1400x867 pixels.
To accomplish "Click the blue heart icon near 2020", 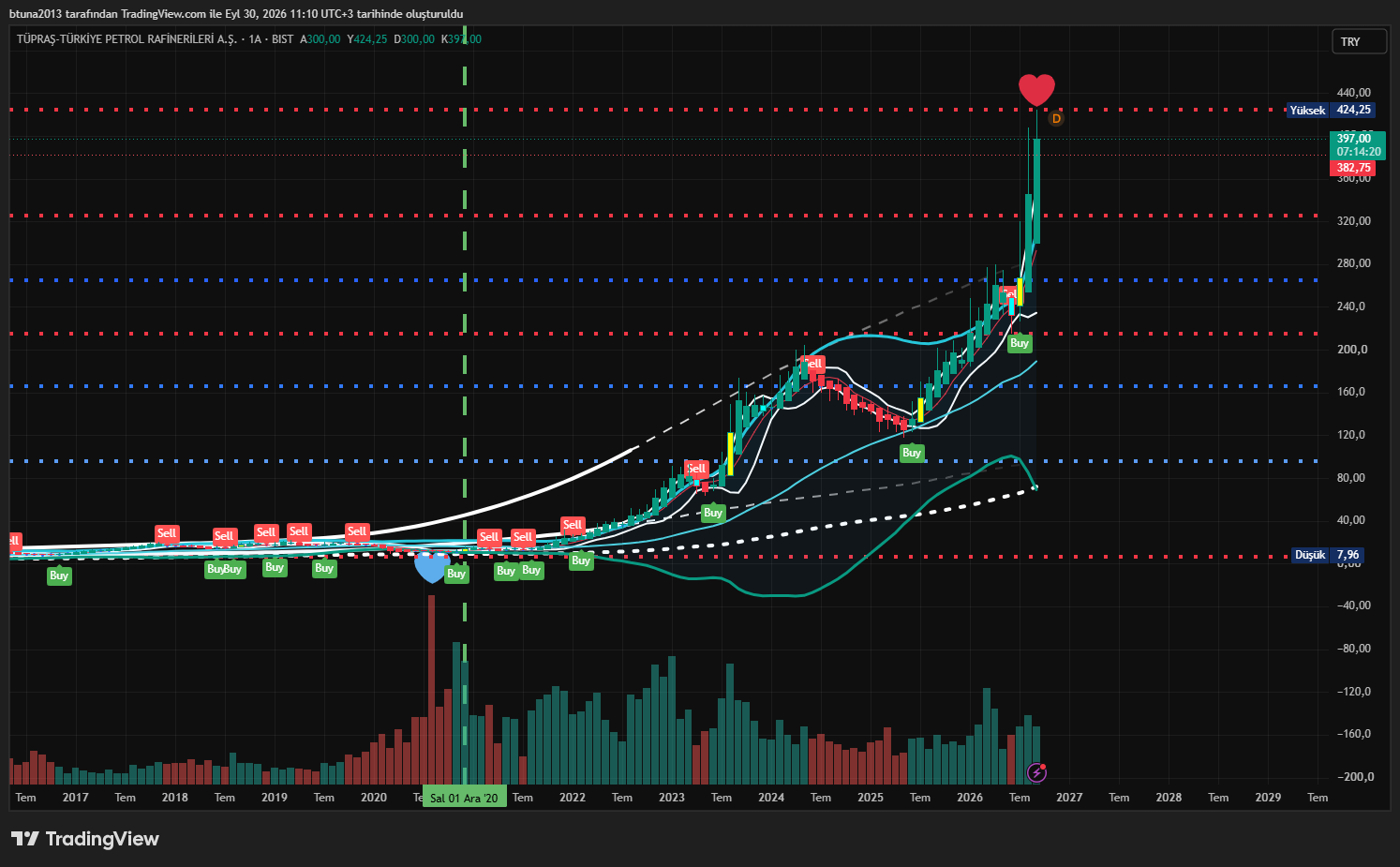I will (x=431, y=567).
